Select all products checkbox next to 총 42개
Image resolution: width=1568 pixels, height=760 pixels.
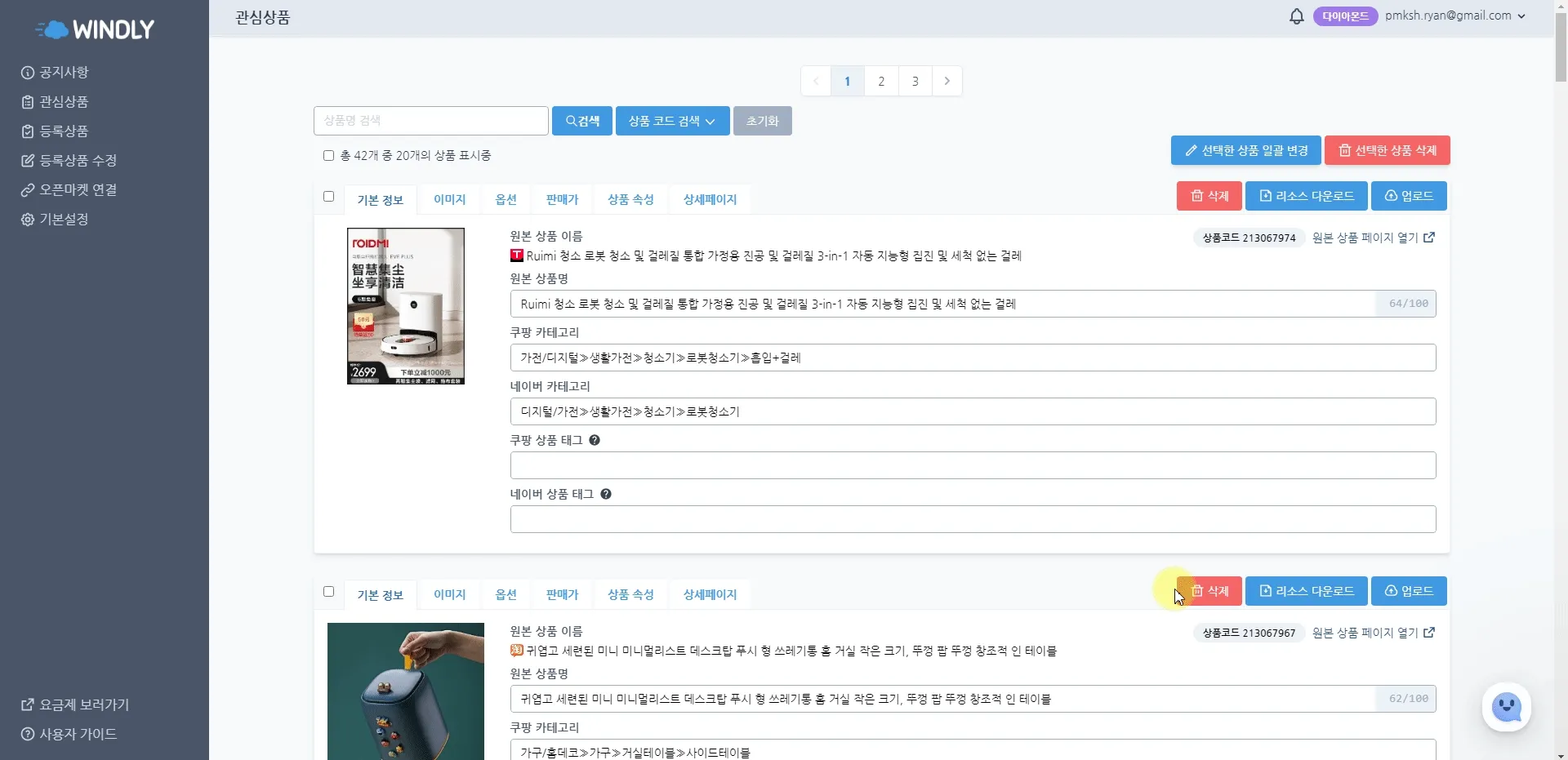pyautogui.click(x=328, y=155)
